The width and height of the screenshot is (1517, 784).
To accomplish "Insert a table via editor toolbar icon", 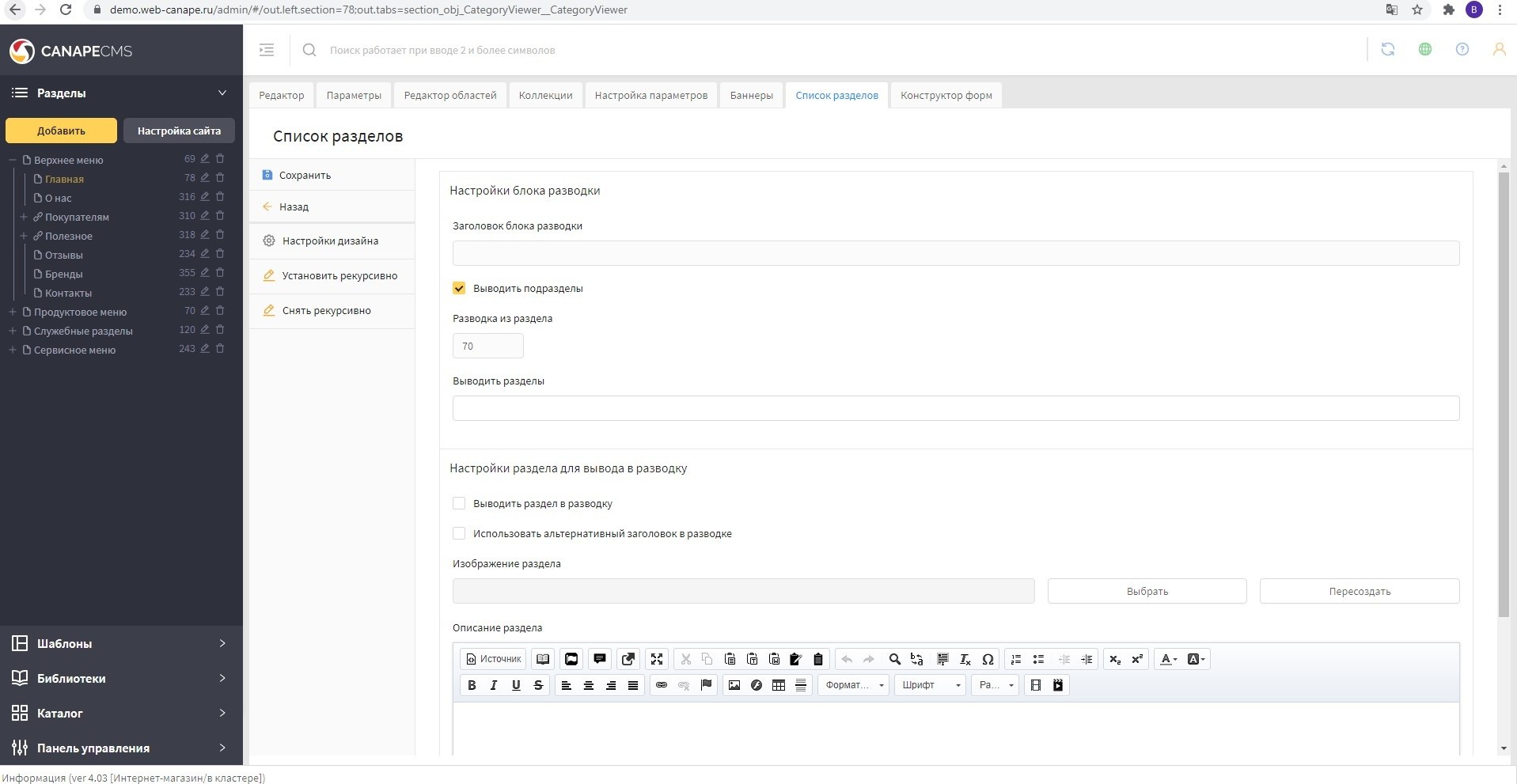I will [779, 685].
